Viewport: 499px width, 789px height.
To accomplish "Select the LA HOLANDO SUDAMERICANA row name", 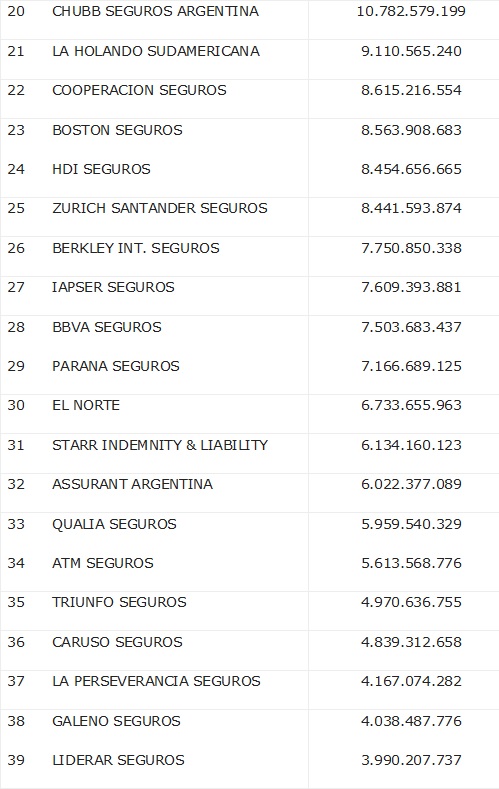I will click(156, 51).
